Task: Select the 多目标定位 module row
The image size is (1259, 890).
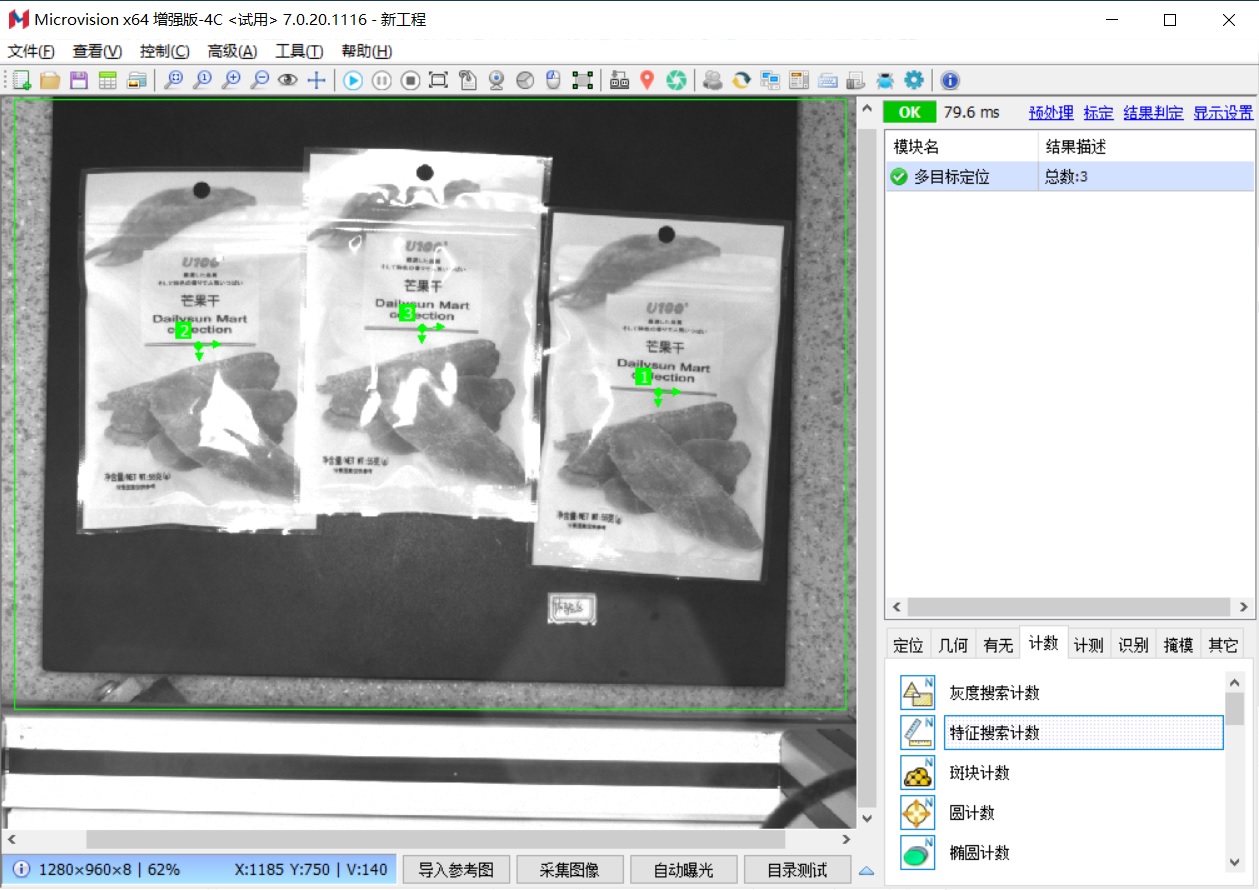Action: 1069,177
